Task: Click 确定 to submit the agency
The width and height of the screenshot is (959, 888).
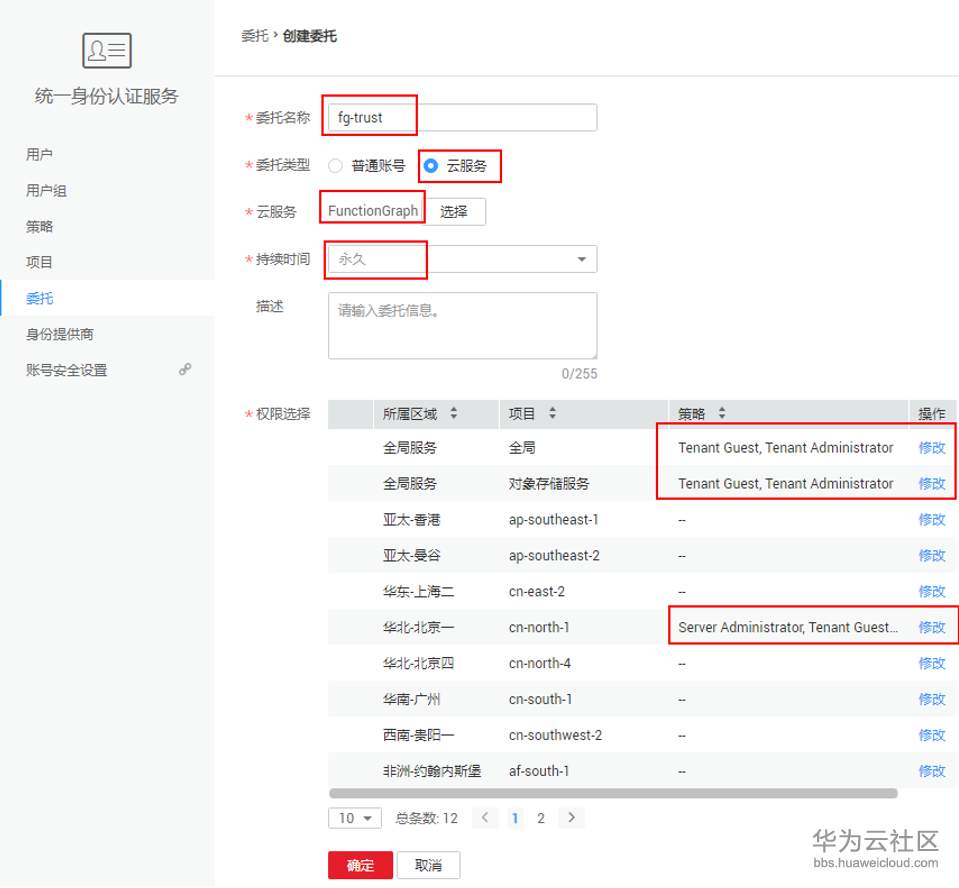Action: (360, 865)
